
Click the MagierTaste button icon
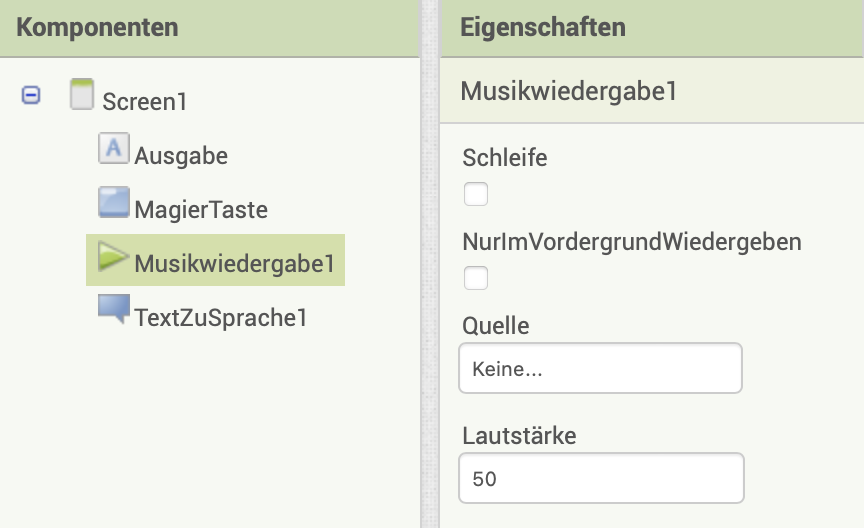[x=114, y=204]
